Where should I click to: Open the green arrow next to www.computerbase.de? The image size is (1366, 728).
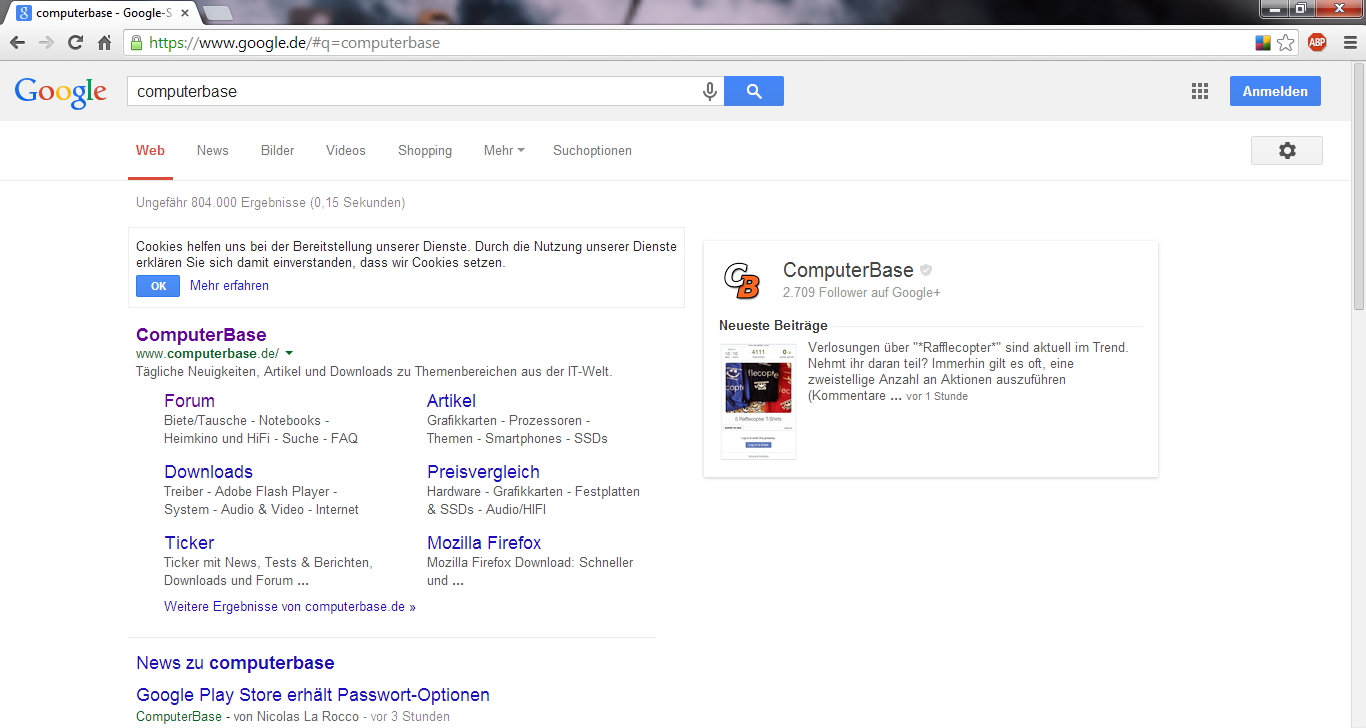289,354
